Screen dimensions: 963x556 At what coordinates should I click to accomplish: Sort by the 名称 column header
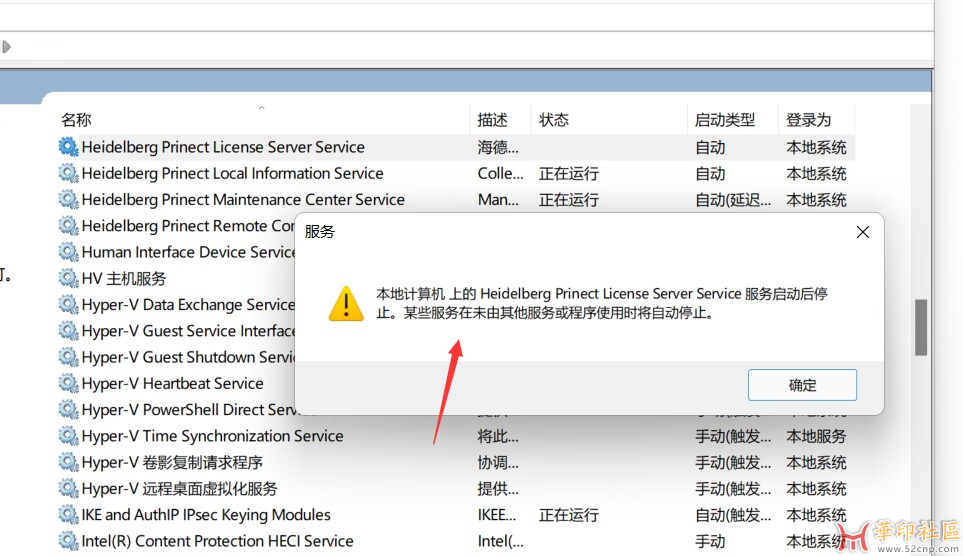[x=76, y=120]
